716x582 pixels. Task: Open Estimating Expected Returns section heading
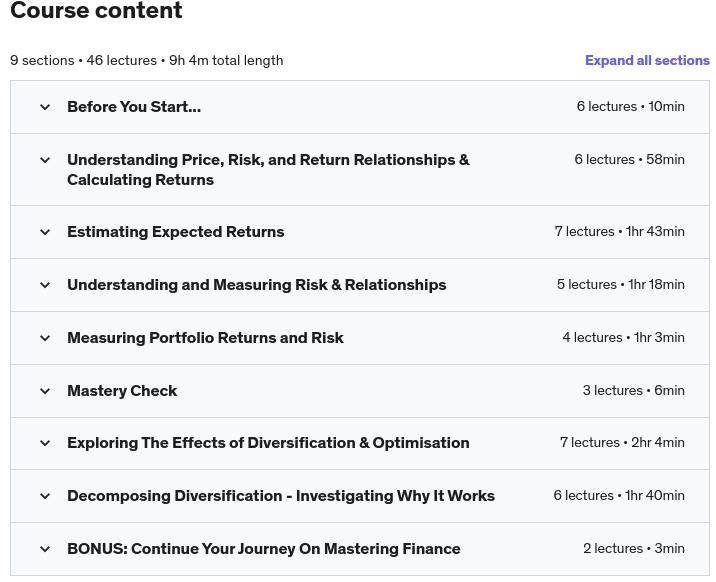176,232
